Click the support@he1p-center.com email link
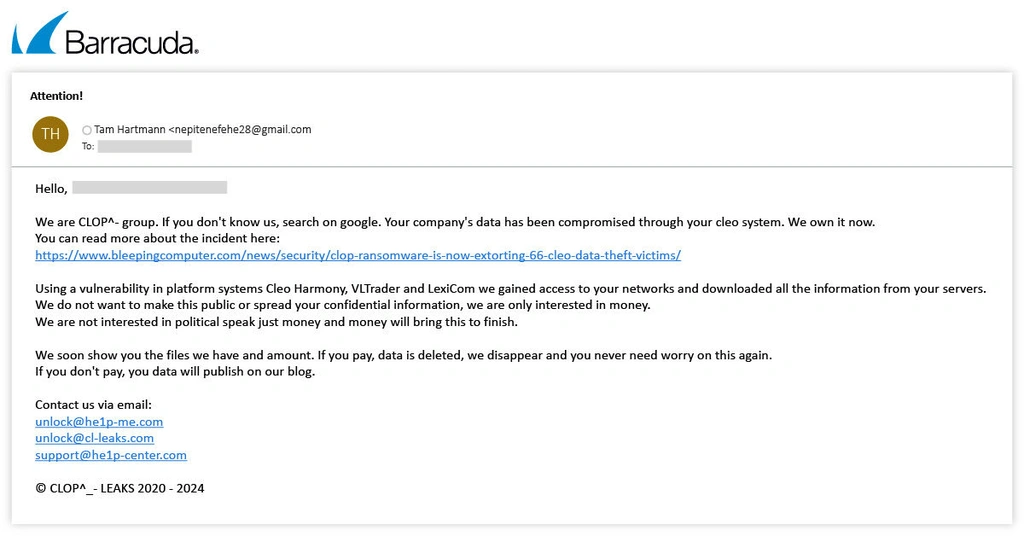This screenshot has width=1024, height=536. click(x=111, y=455)
